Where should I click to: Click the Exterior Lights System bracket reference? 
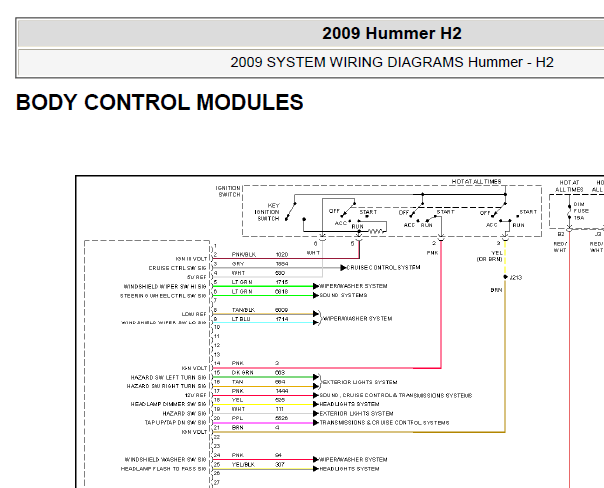tap(355, 381)
